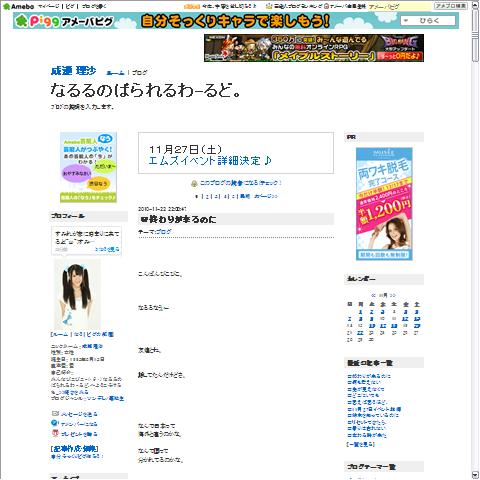Viewport: 480px width, 480px height.
Task: Click the アメブロ検索 search button
Action: click(451, 6)
